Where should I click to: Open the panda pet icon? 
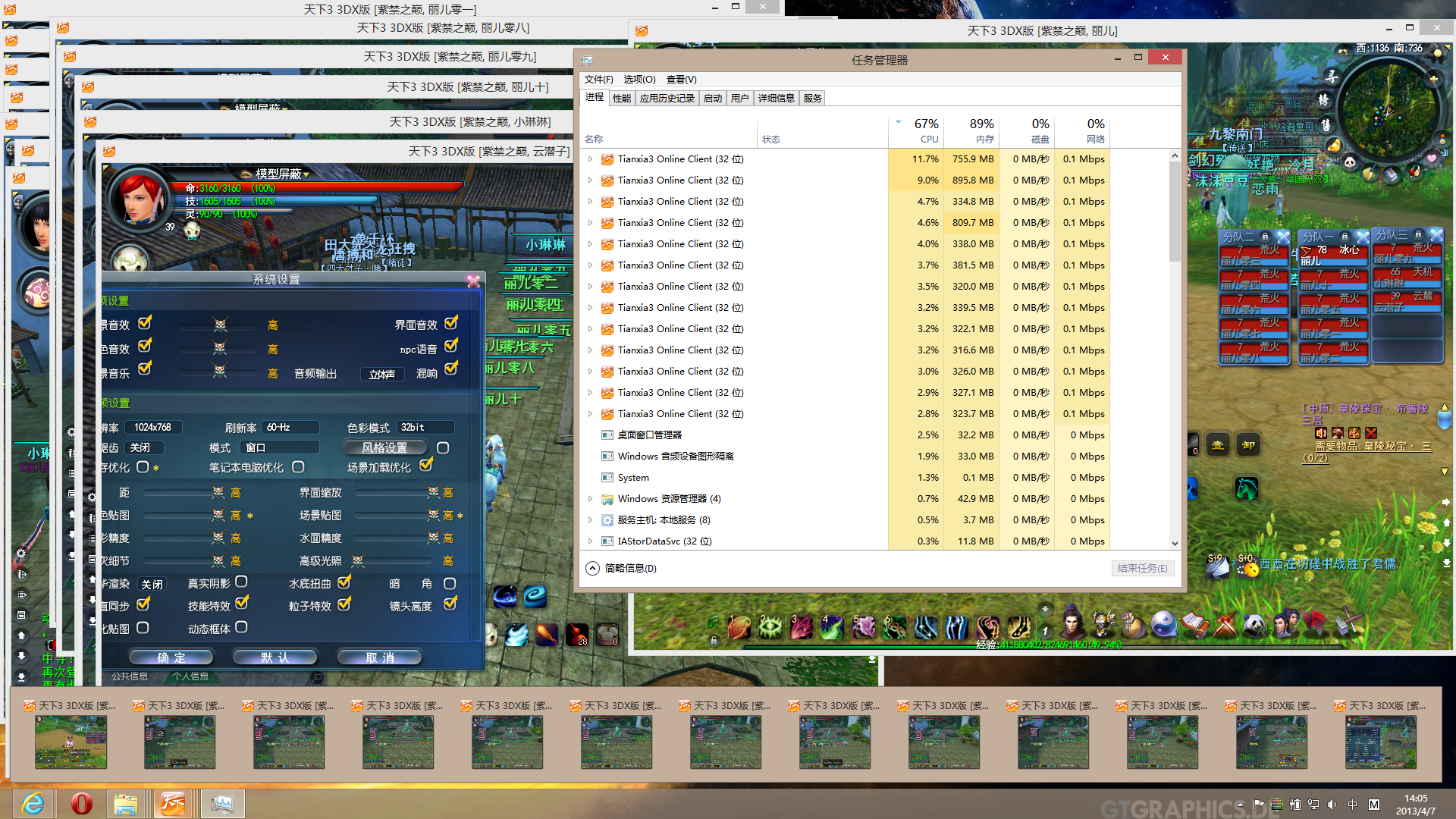(x=1255, y=624)
